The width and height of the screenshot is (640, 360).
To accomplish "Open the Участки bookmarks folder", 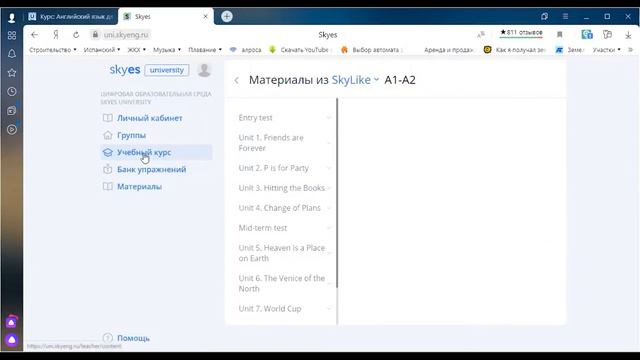I will (x=606, y=50).
